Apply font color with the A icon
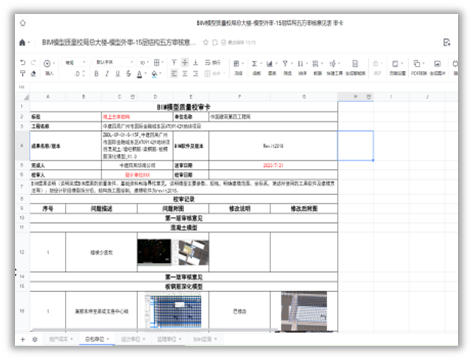The height and width of the screenshot is (360, 473). (x=139, y=74)
